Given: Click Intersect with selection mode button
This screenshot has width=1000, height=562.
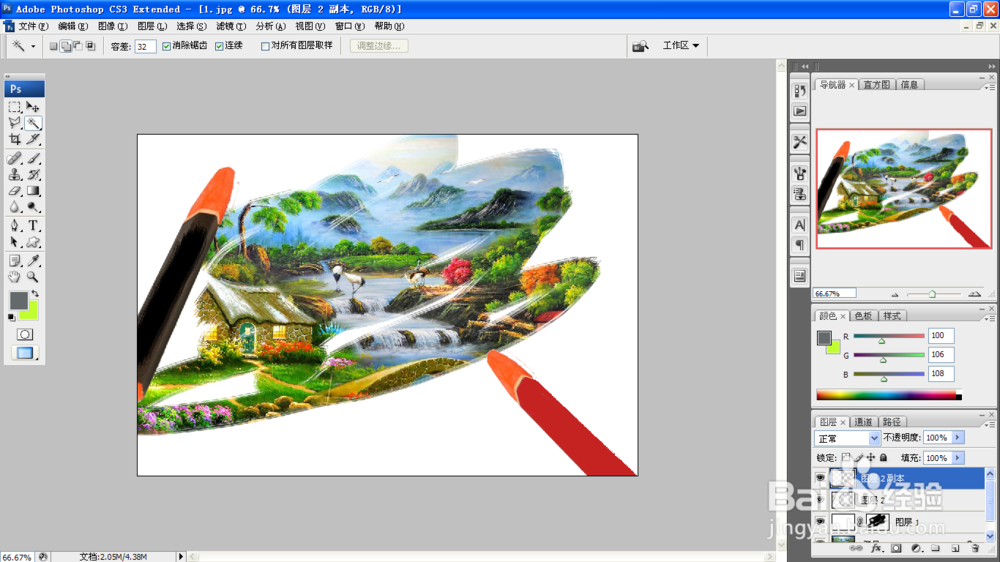Looking at the screenshot, I should 90,46.
